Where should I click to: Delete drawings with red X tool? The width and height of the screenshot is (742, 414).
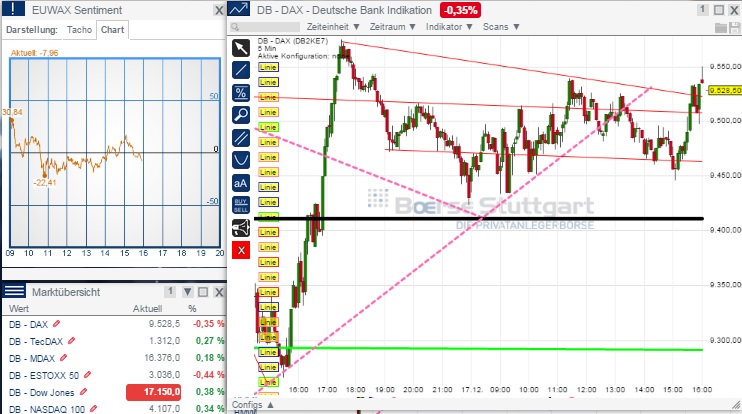[x=240, y=250]
